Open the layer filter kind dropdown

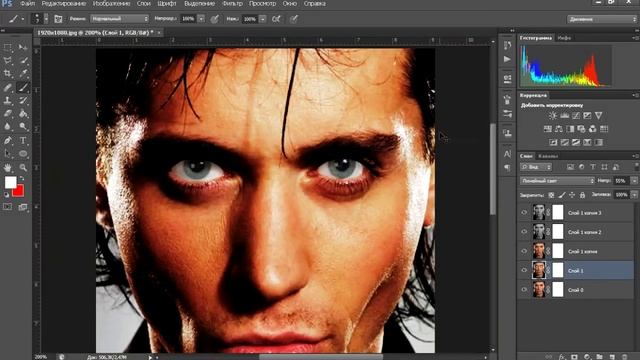click(536, 167)
